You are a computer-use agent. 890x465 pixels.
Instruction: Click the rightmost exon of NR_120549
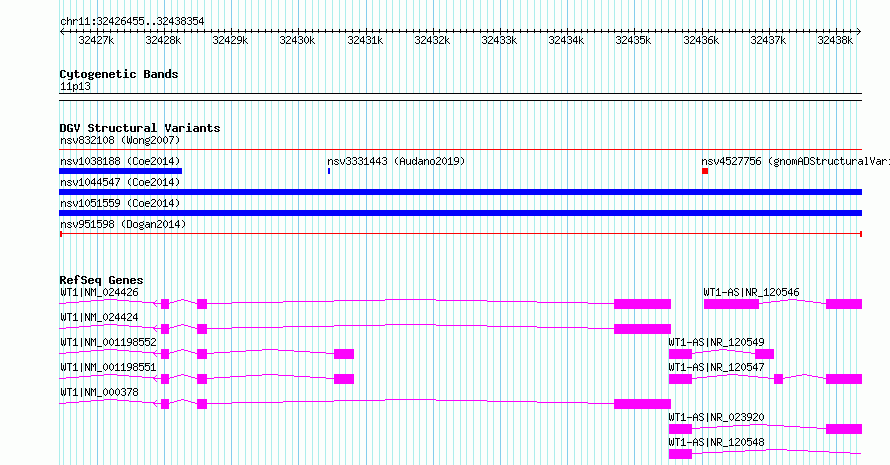765,354
